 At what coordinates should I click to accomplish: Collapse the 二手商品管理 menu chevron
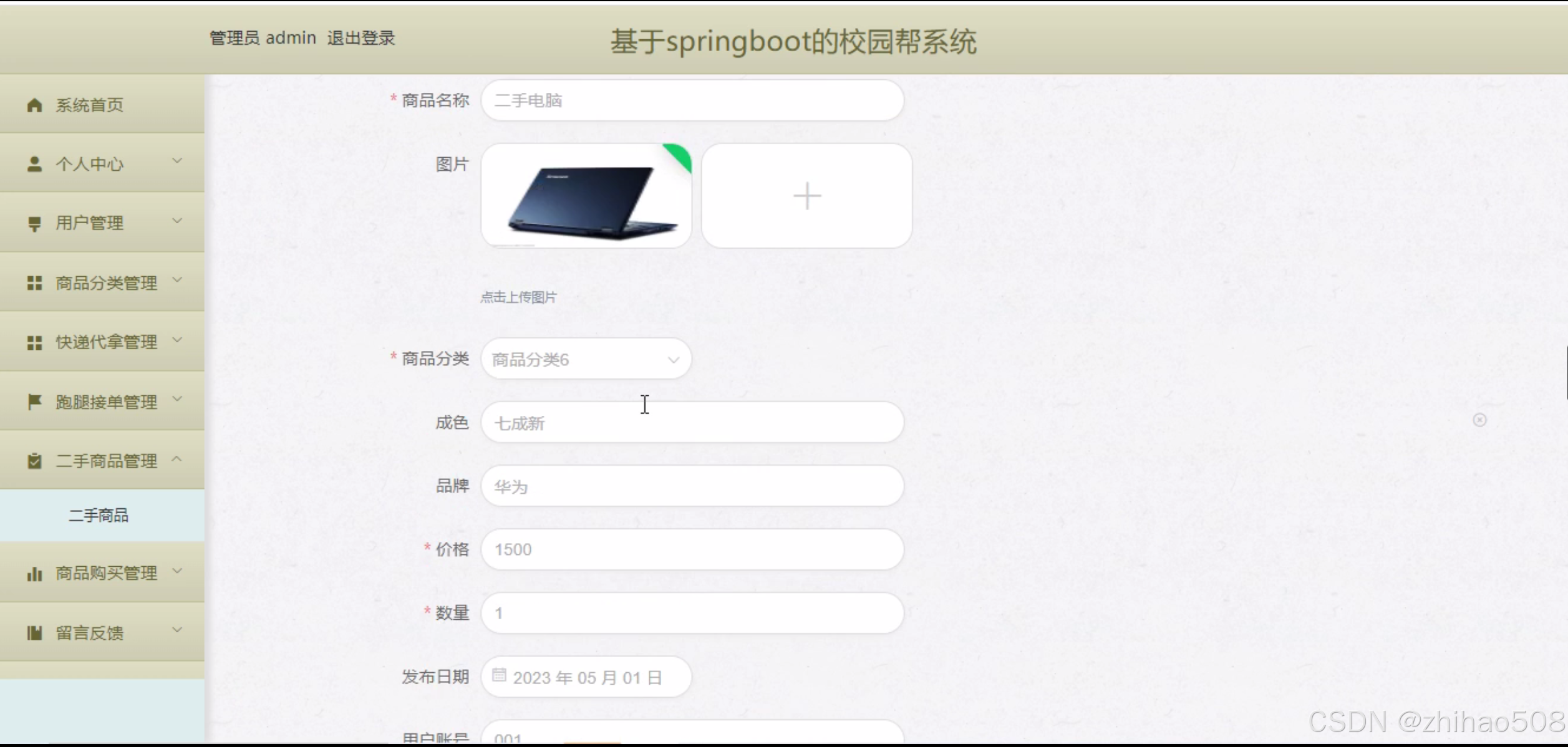pos(177,460)
